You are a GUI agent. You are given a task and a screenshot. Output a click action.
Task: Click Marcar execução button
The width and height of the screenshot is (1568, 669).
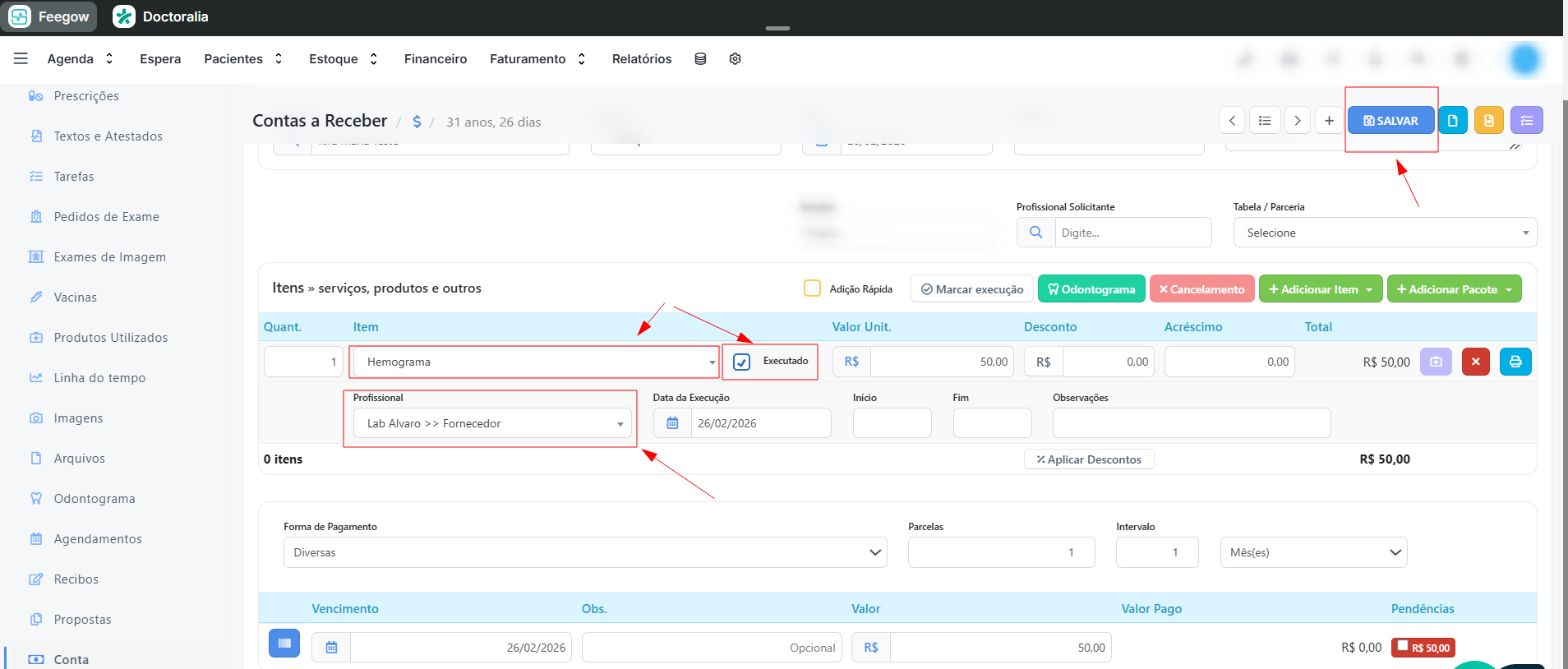(x=972, y=289)
